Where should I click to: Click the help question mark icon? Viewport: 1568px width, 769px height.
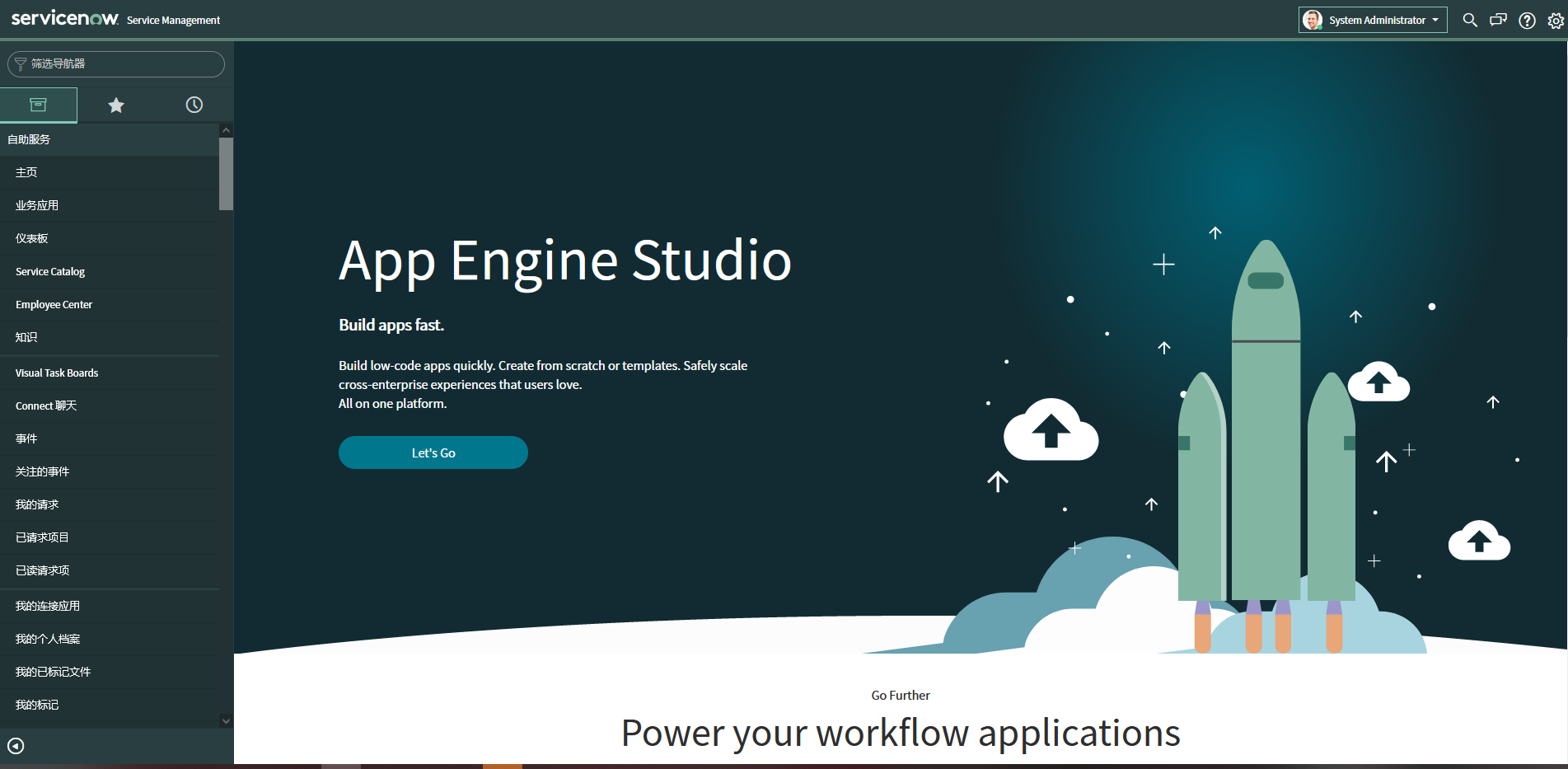(1527, 21)
